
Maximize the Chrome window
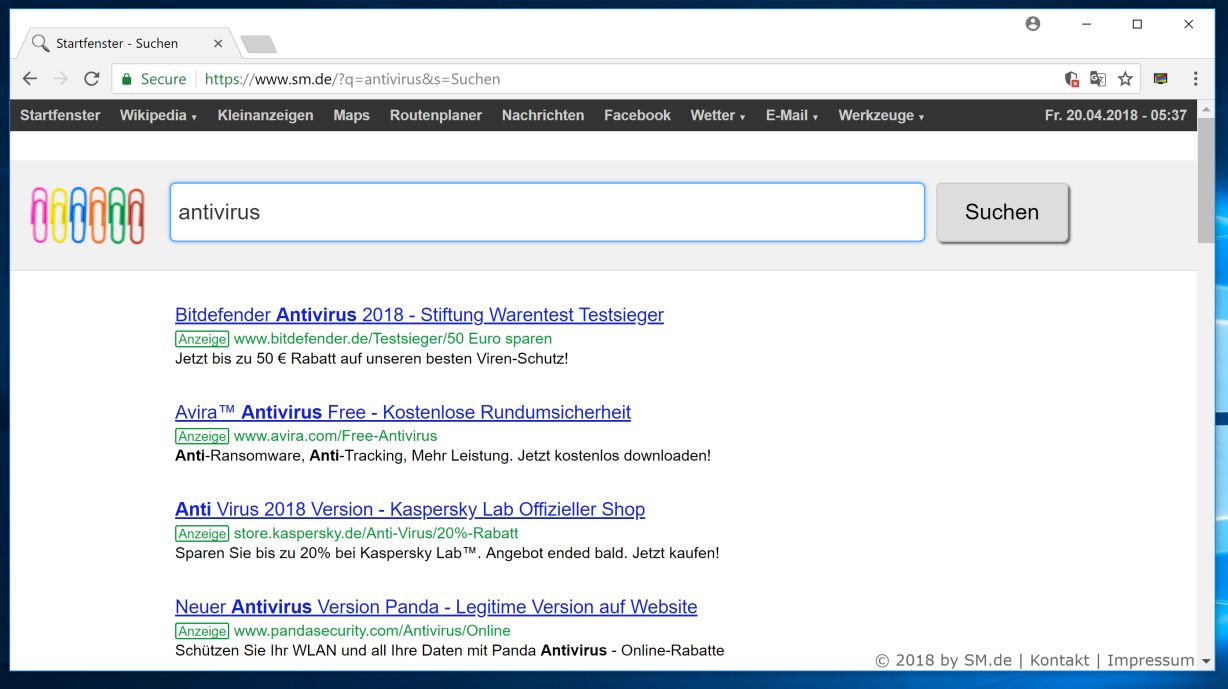click(x=1137, y=24)
